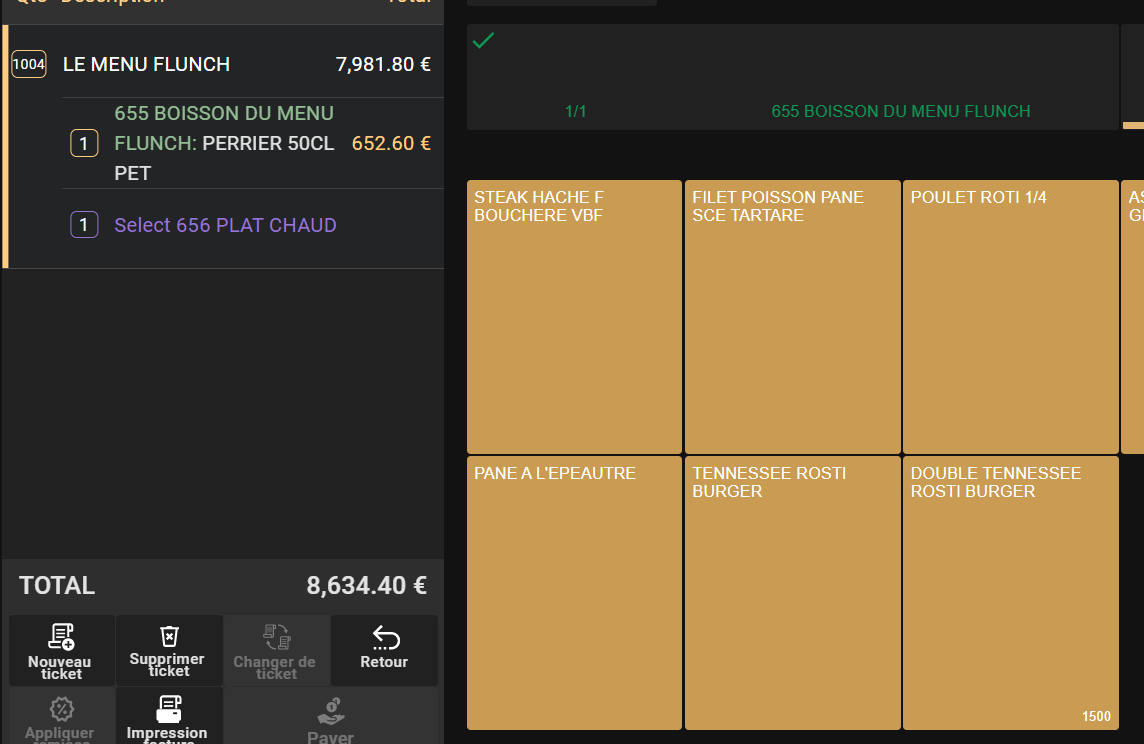Click the green checkmark on the step header

483,41
